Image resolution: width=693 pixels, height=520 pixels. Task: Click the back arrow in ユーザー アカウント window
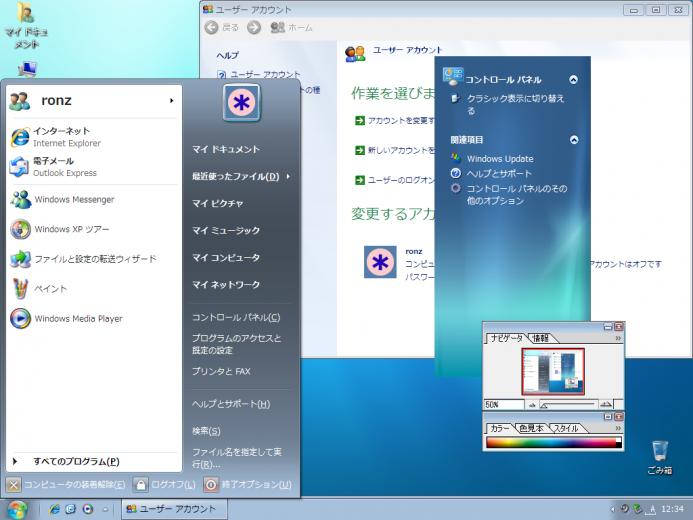click(x=211, y=27)
